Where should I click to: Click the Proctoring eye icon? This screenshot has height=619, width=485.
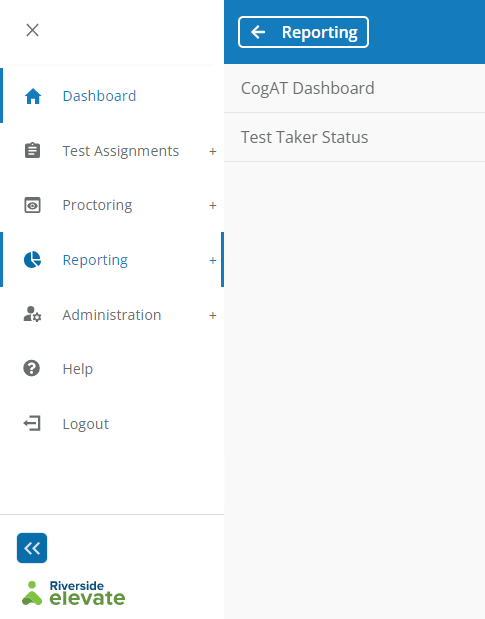tap(32, 205)
